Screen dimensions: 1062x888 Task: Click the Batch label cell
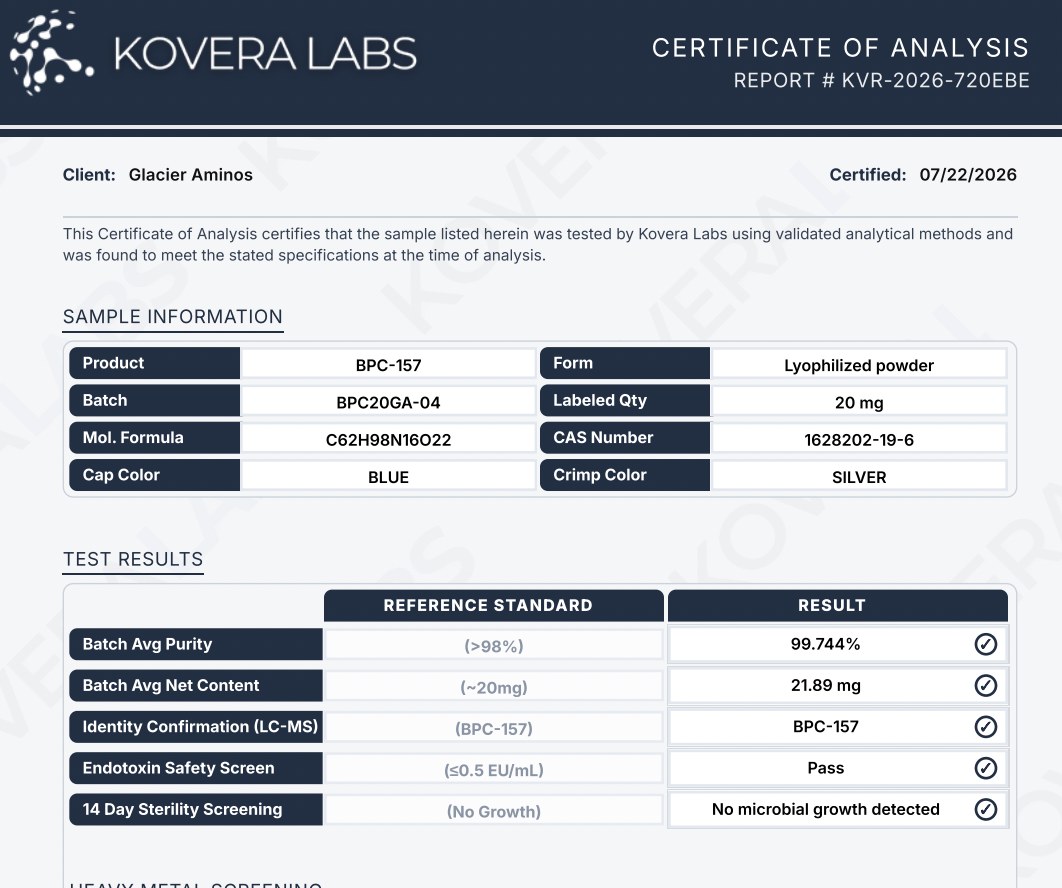[154, 400]
